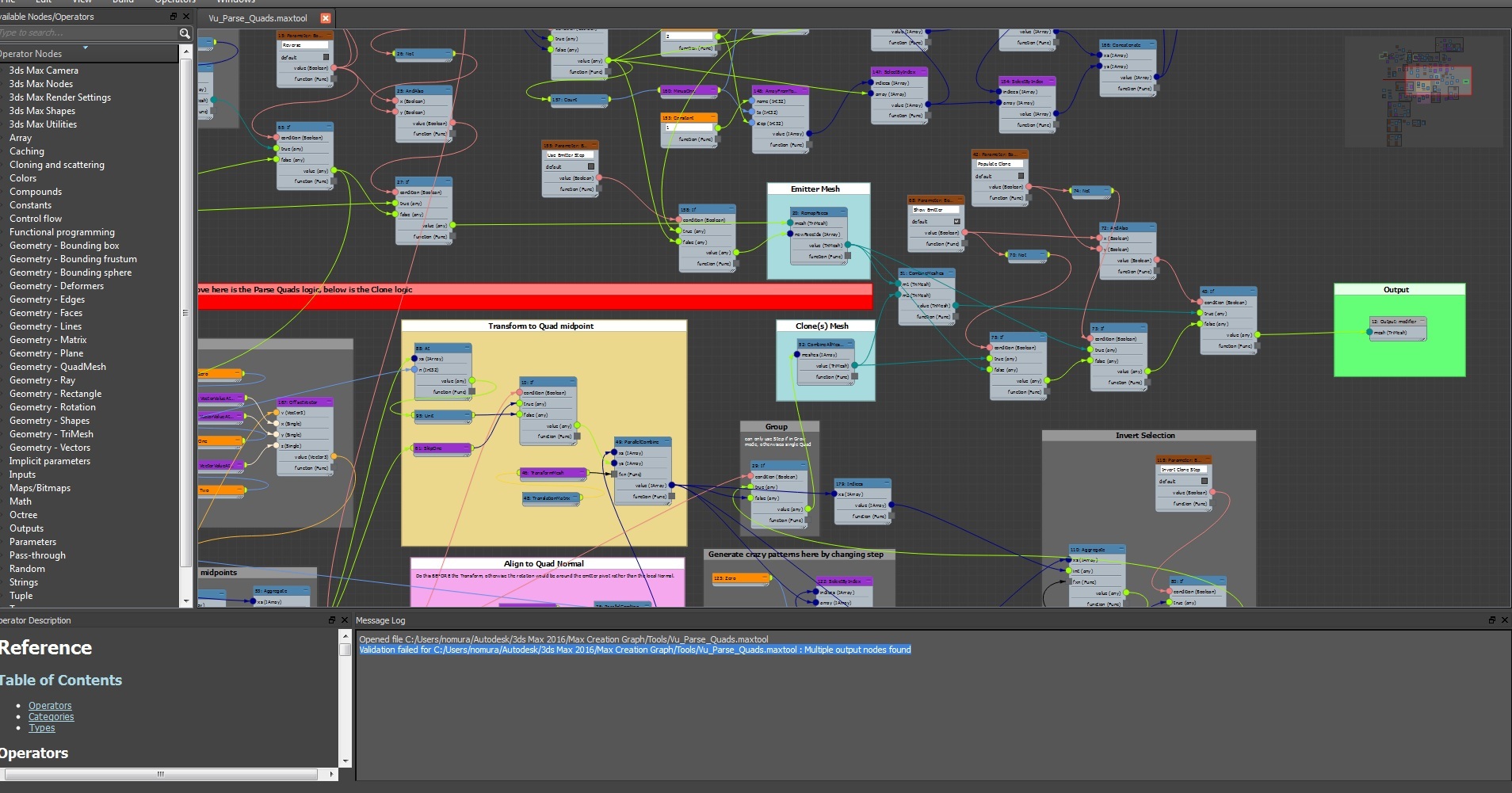Uncheck default checkbox of Show Emitter parameter
The image size is (1512, 793).
(x=956, y=221)
